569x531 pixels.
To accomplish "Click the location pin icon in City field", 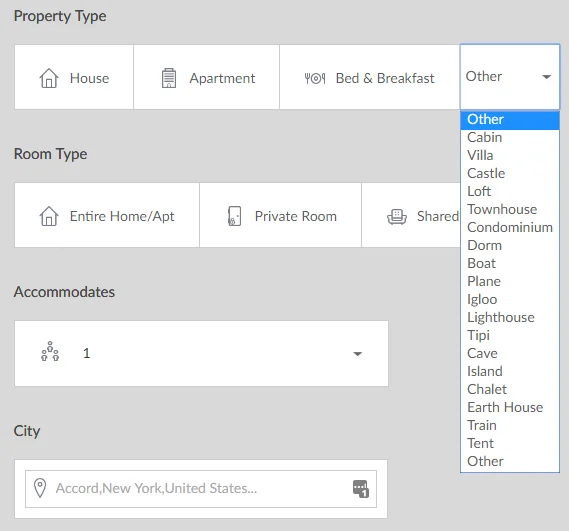I will pyautogui.click(x=40, y=488).
